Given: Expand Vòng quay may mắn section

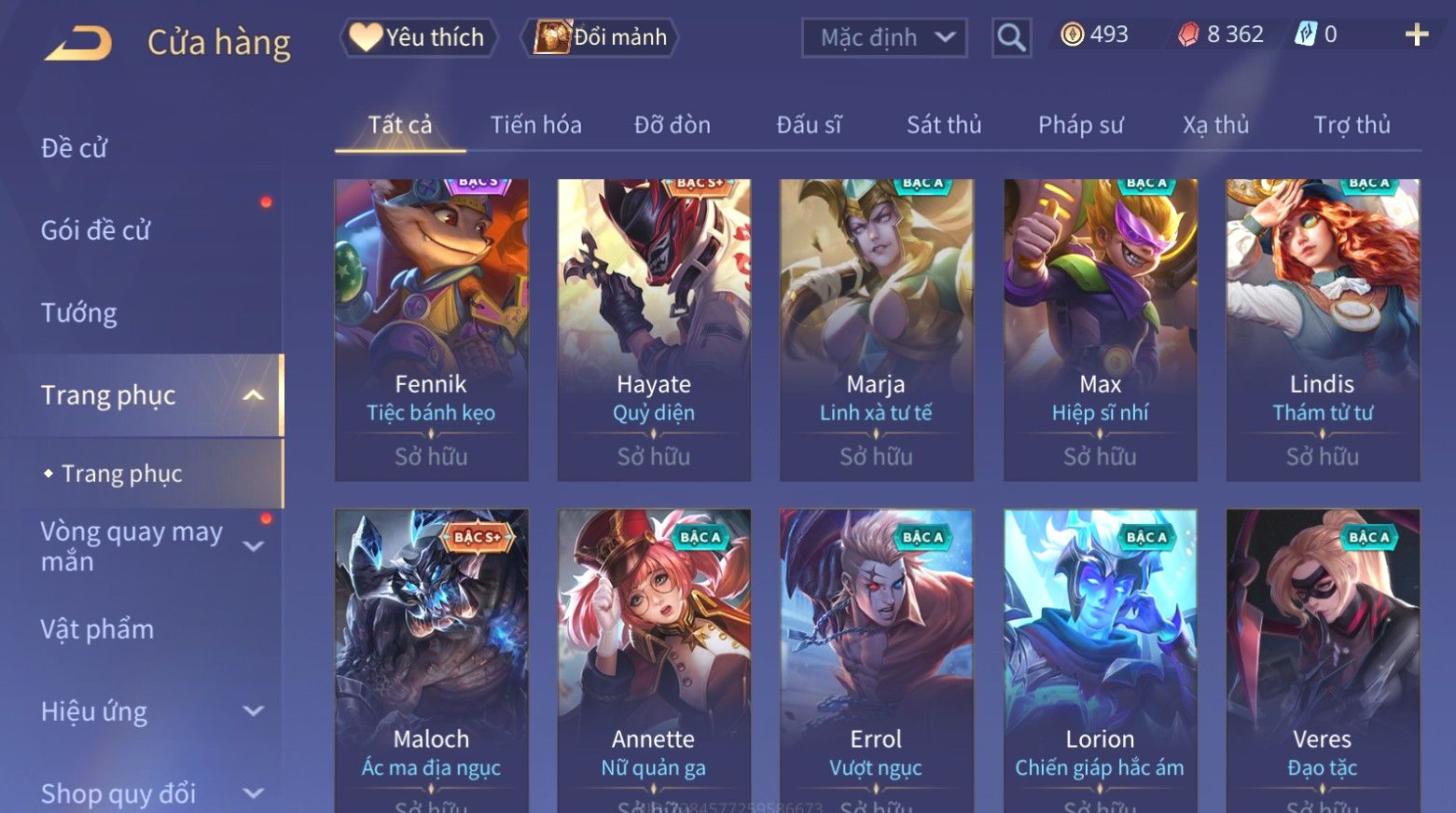Looking at the screenshot, I should point(253,546).
